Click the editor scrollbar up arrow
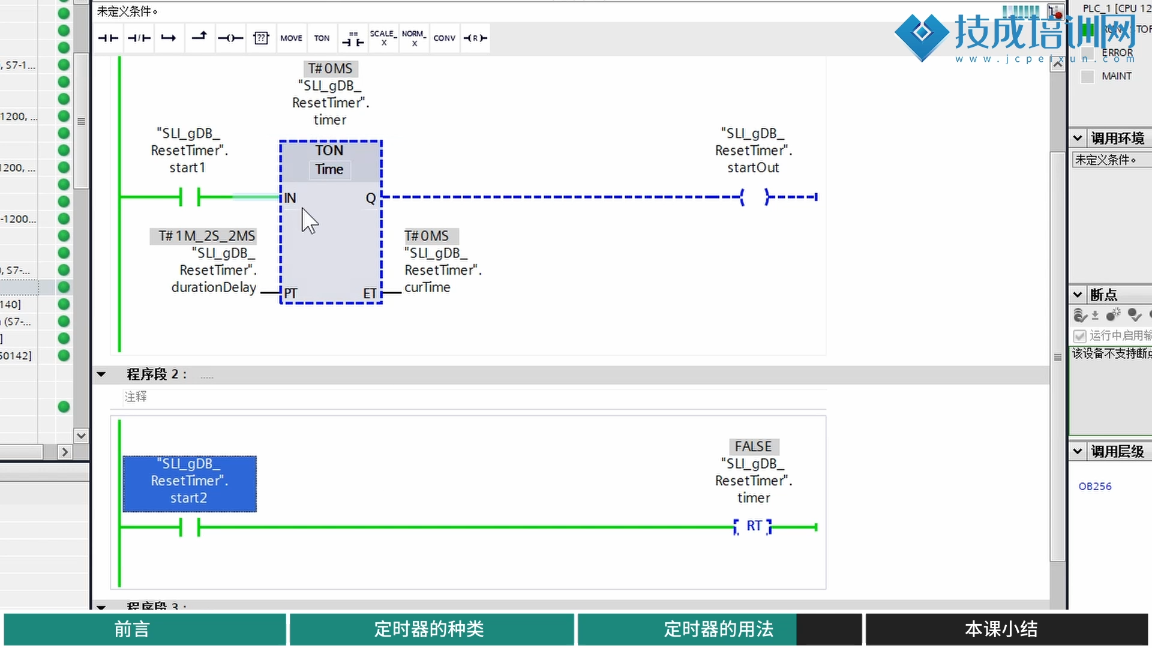This screenshot has width=1152, height=648. pyautogui.click(x=1058, y=64)
